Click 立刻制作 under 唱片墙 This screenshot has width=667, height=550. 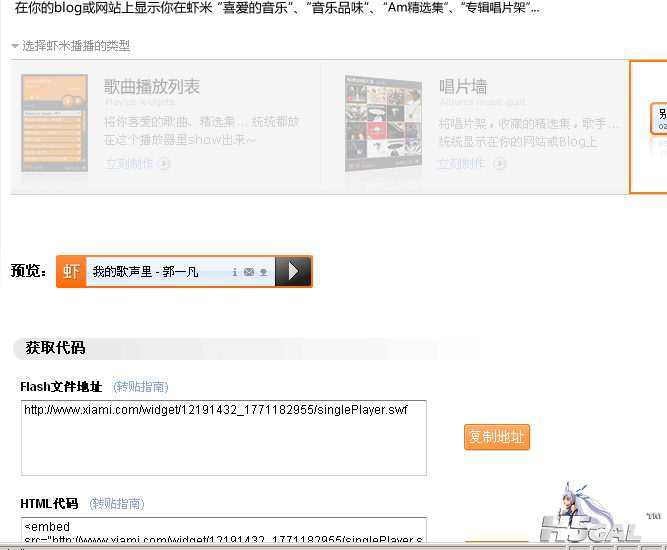pyautogui.click(x=462, y=164)
